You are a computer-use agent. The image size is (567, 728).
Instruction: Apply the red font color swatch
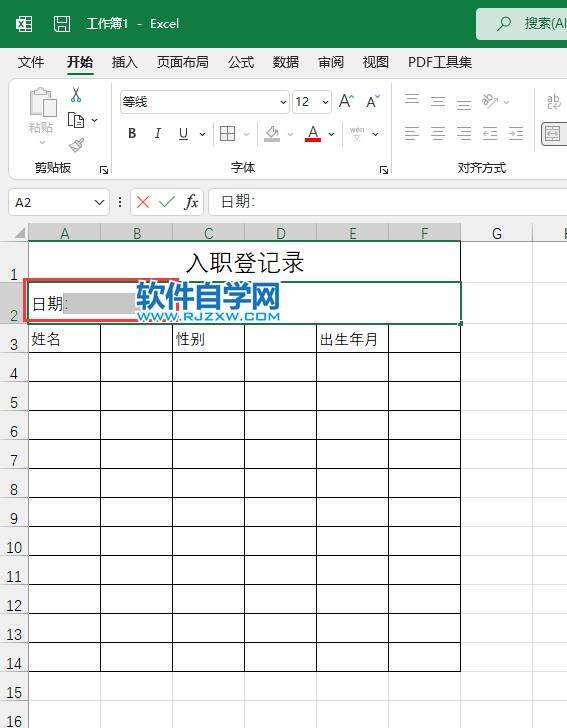coord(313,134)
